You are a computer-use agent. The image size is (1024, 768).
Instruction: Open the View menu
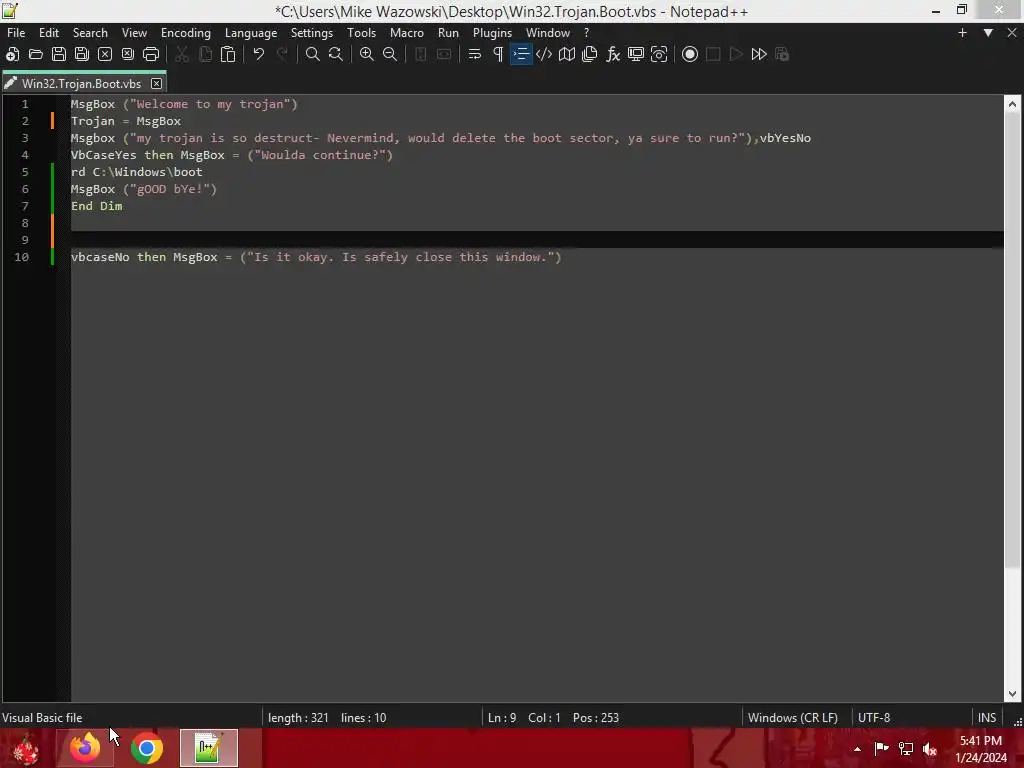135,33
